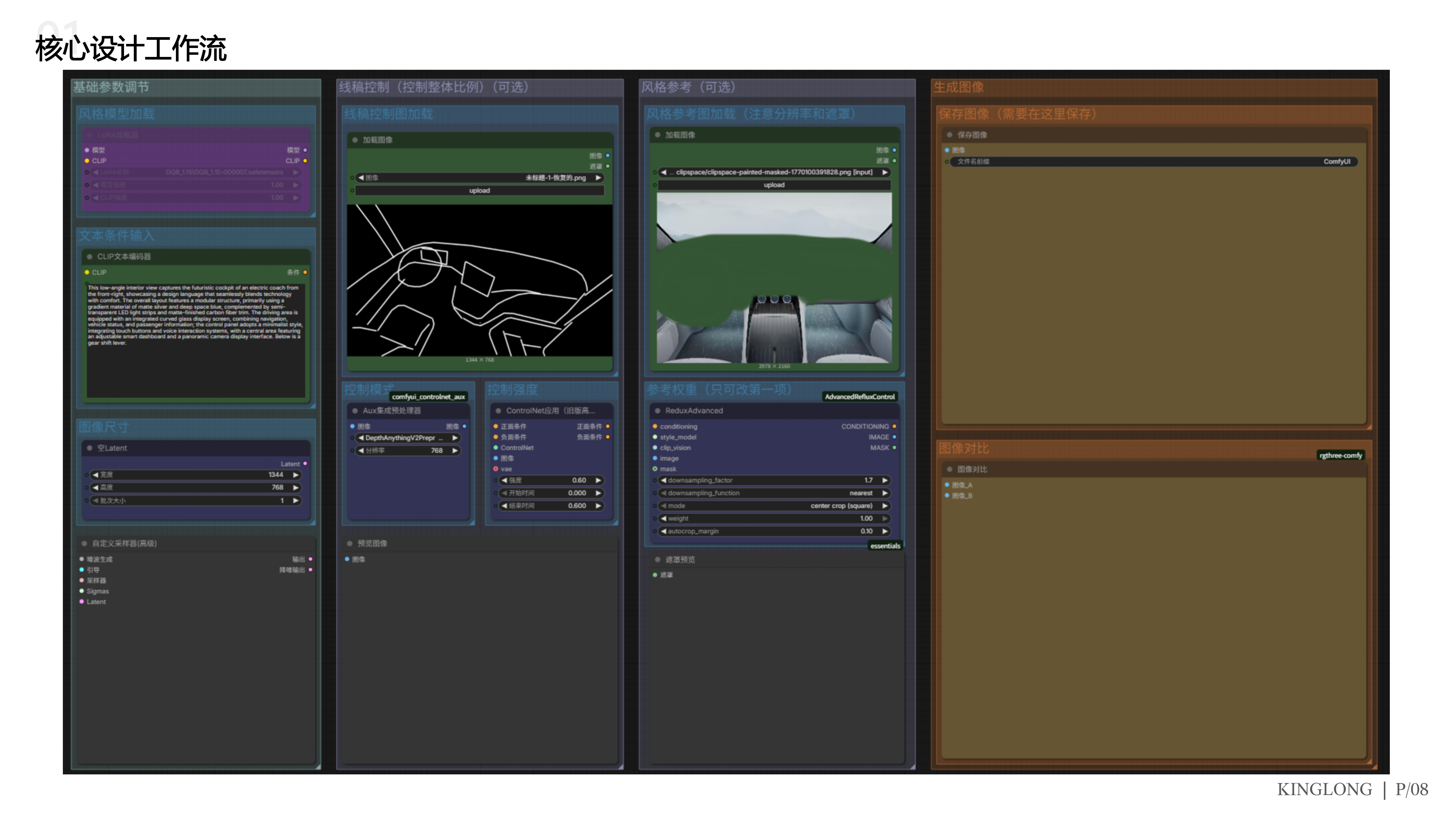The width and height of the screenshot is (1456, 819).
Task: Collapse the 遮罩预览 node dot
Action: coord(657,560)
